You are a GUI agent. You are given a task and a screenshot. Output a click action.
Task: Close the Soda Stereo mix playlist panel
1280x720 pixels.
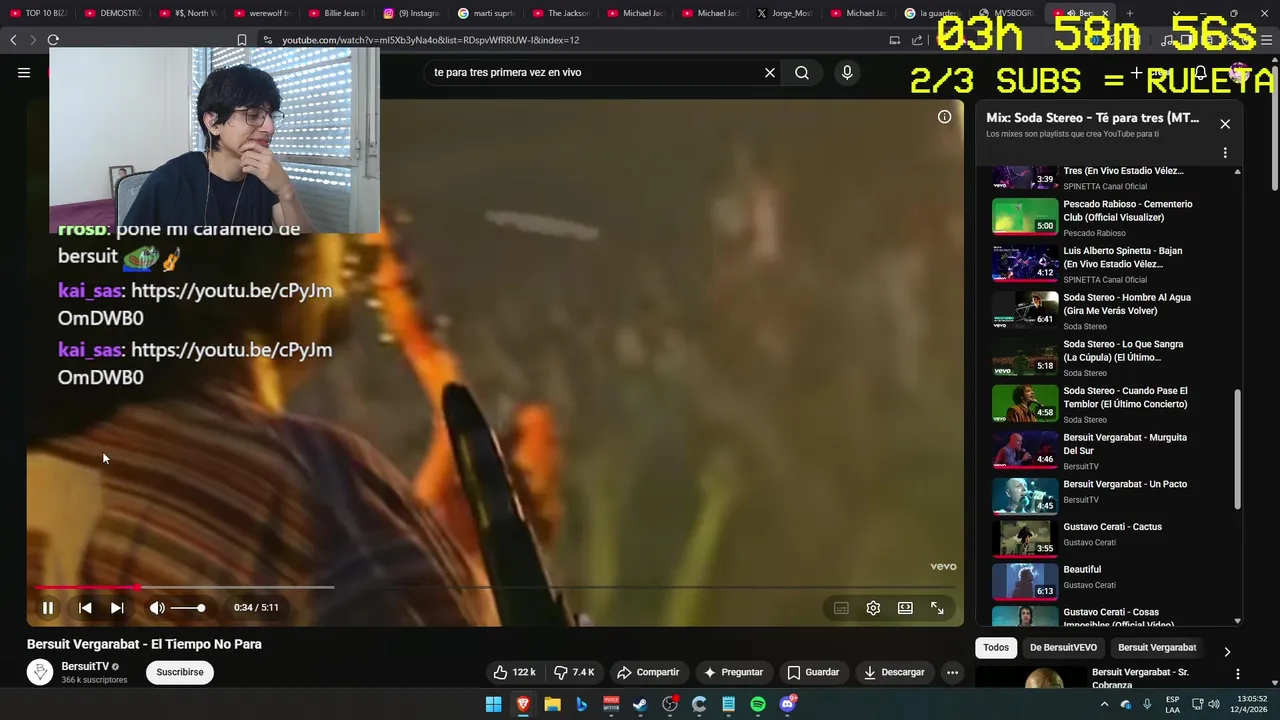(x=1225, y=124)
